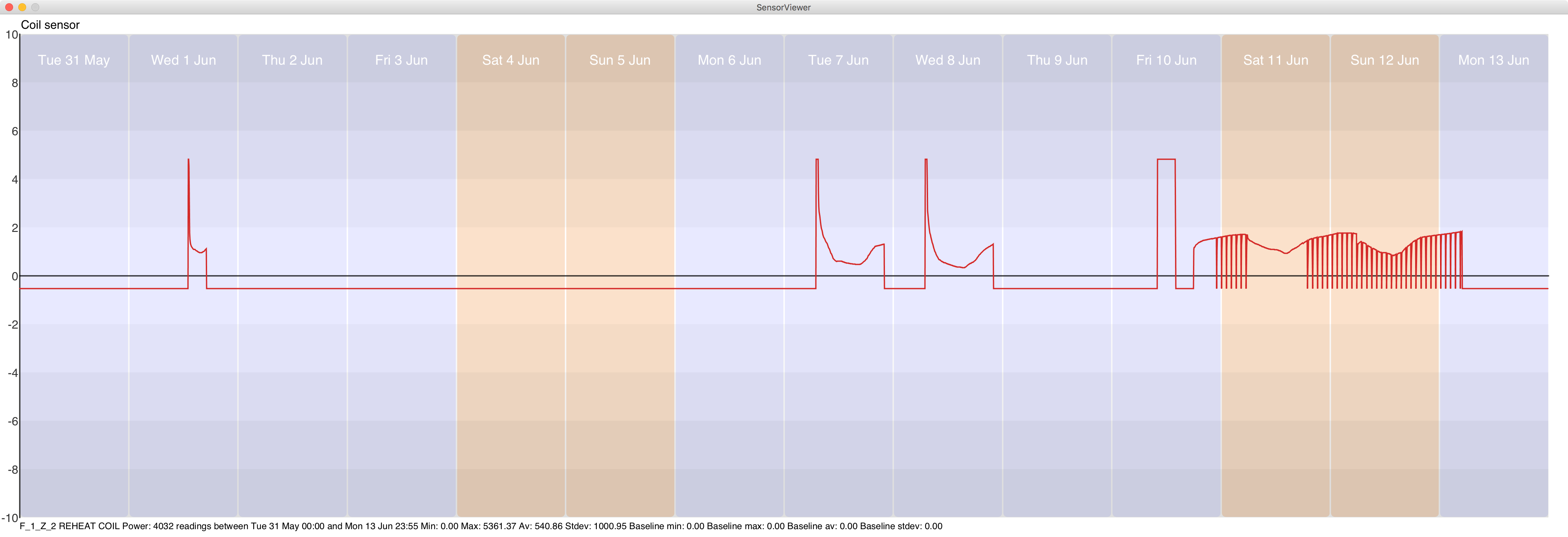Select the 'Sun 5 Jun' weekend column label
The width and height of the screenshot is (1568, 537).
pyautogui.click(x=620, y=60)
